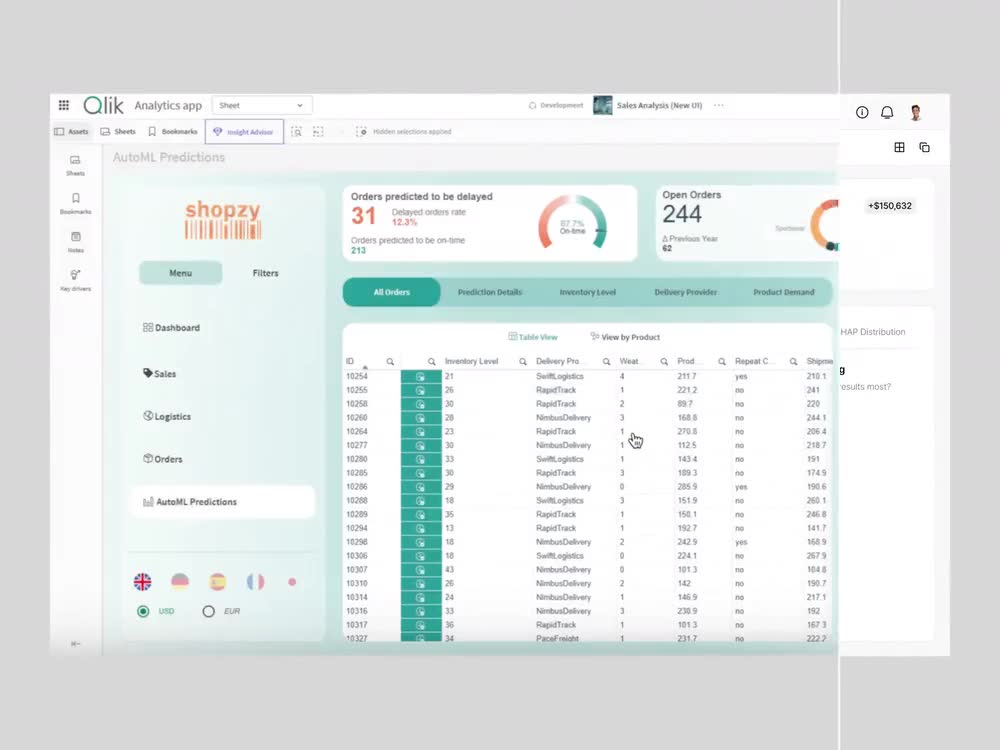
Task: Search the Repeat Customer column
Action: [793, 362]
